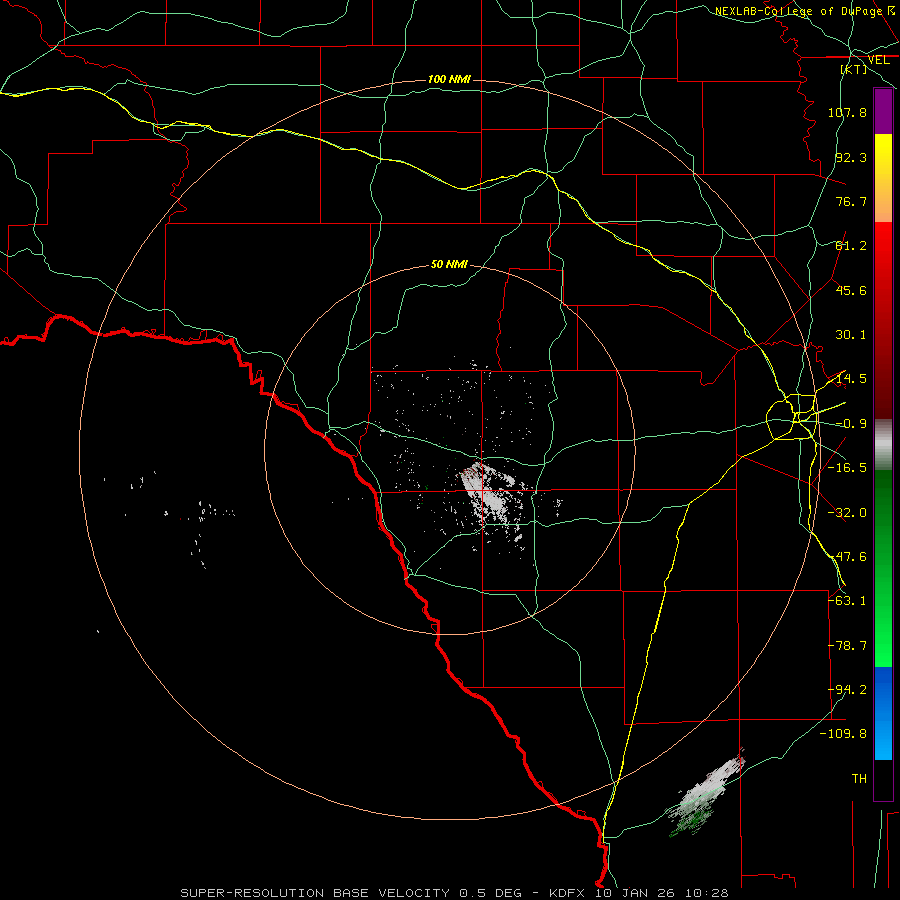Pick the red segment of velocity scale
Screen dimensions: 900x900
tap(883, 320)
